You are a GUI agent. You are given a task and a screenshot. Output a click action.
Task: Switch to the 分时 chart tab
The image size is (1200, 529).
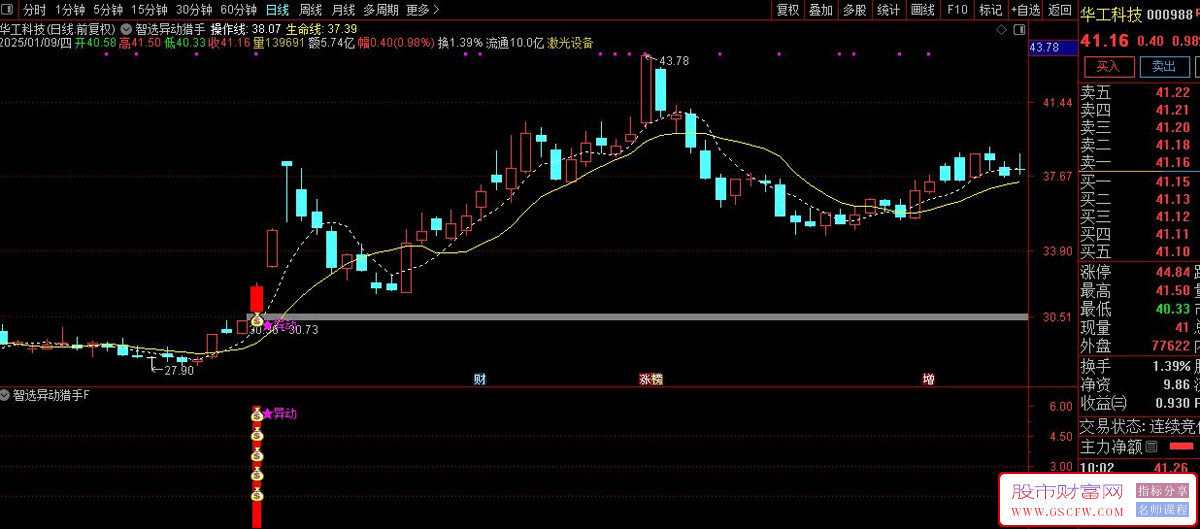(x=35, y=10)
